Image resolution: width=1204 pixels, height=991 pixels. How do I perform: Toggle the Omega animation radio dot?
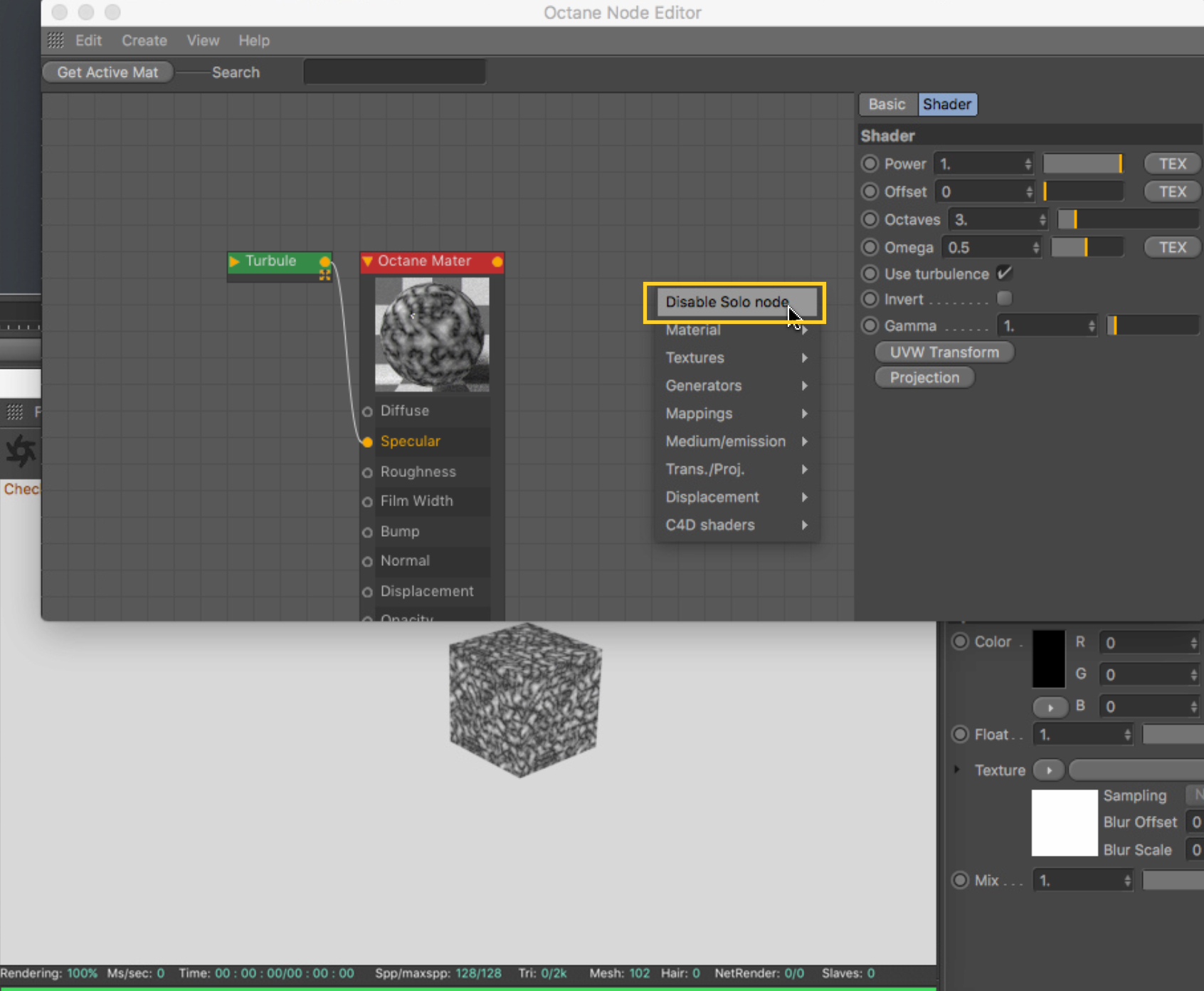[x=870, y=247]
